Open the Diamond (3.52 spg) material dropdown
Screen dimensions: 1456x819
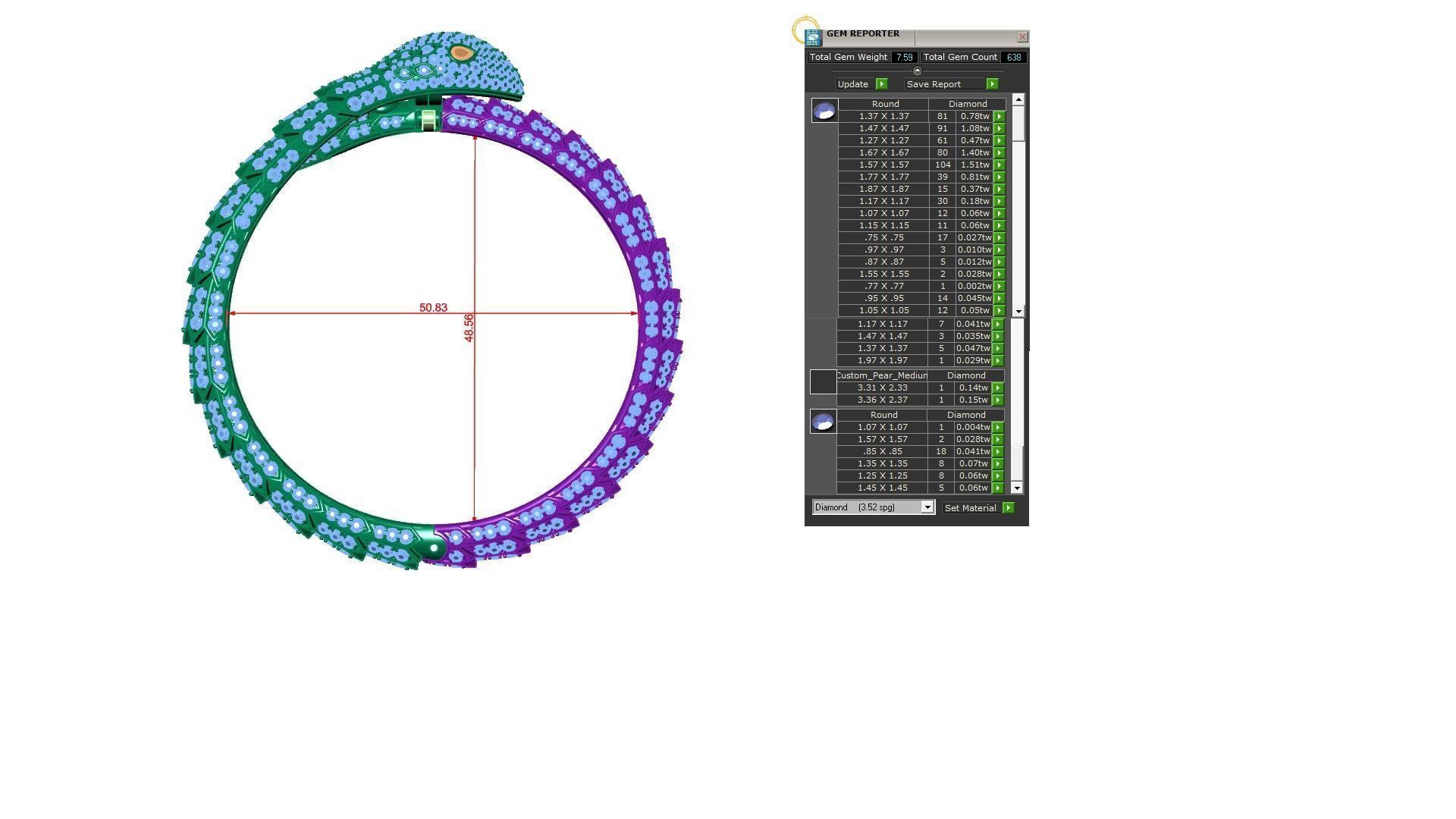click(x=927, y=507)
